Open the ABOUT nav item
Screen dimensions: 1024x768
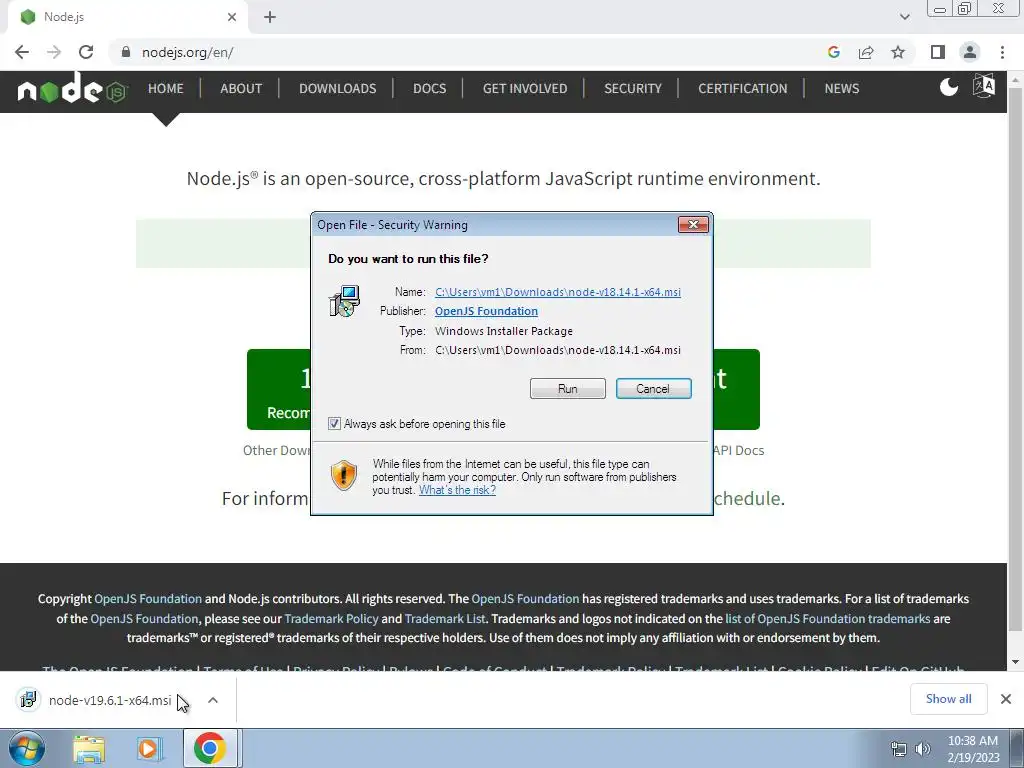(241, 88)
